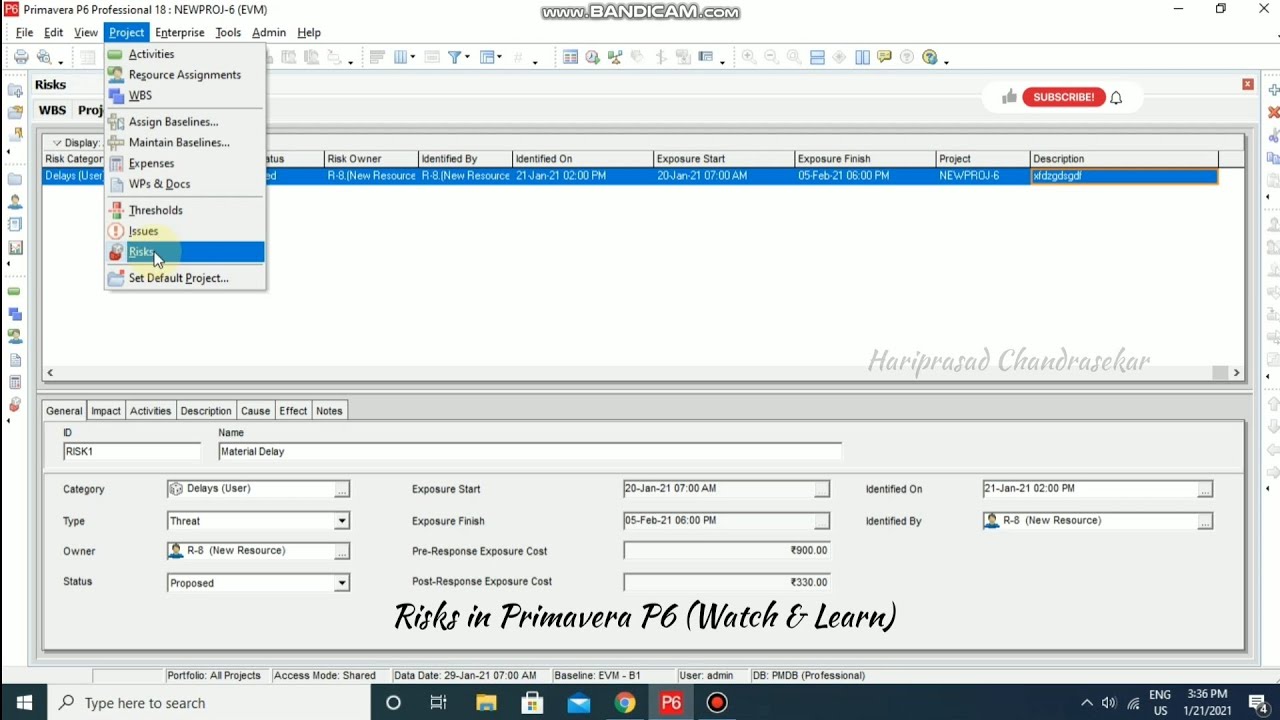Open the Resources person icon in left sidebar
This screenshot has height=720, width=1280.
[x=14, y=202]
